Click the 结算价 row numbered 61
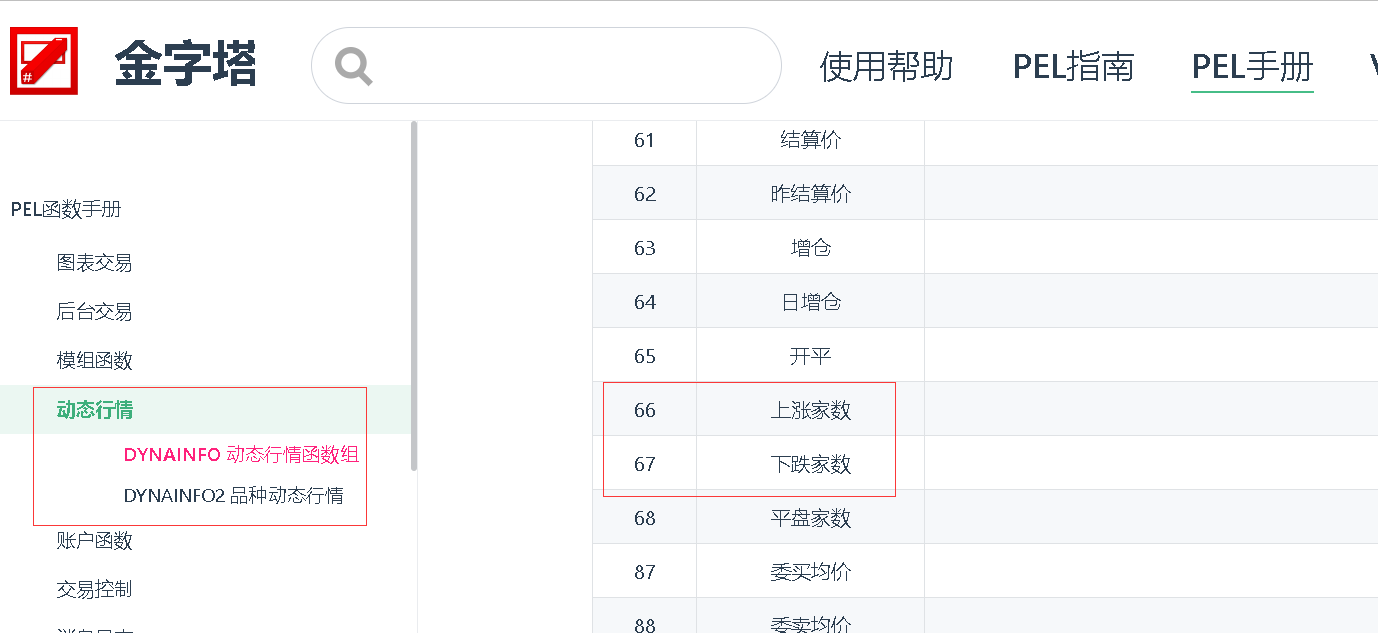Screen dimensions: 1378x633 810,140
